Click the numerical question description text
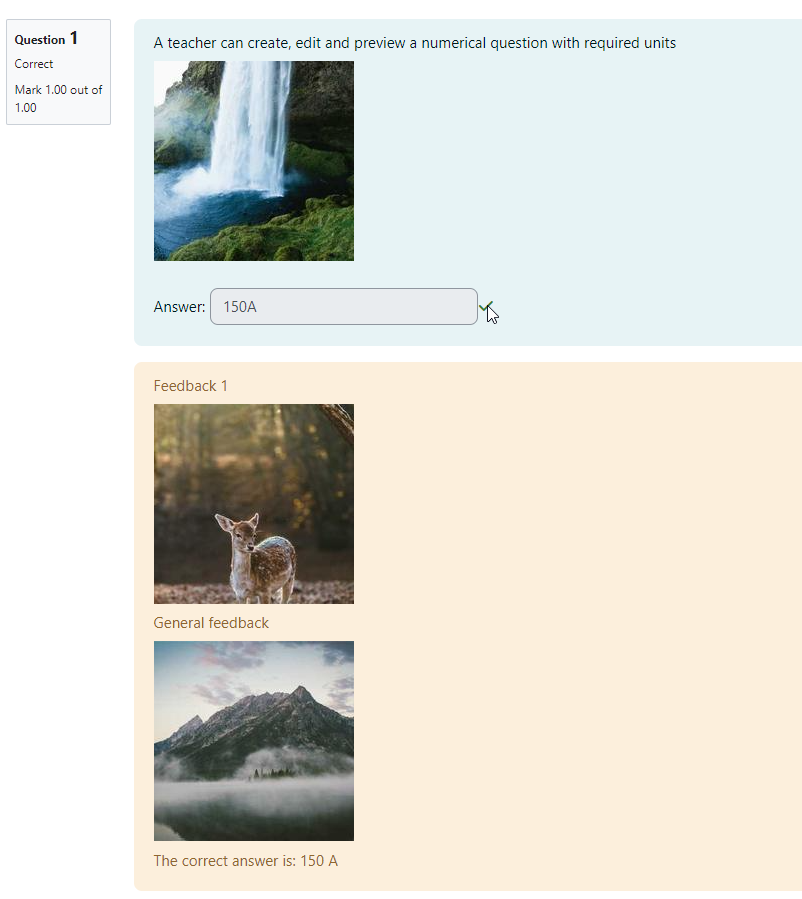Screen dimensions: 802x899 click(414, 43)
